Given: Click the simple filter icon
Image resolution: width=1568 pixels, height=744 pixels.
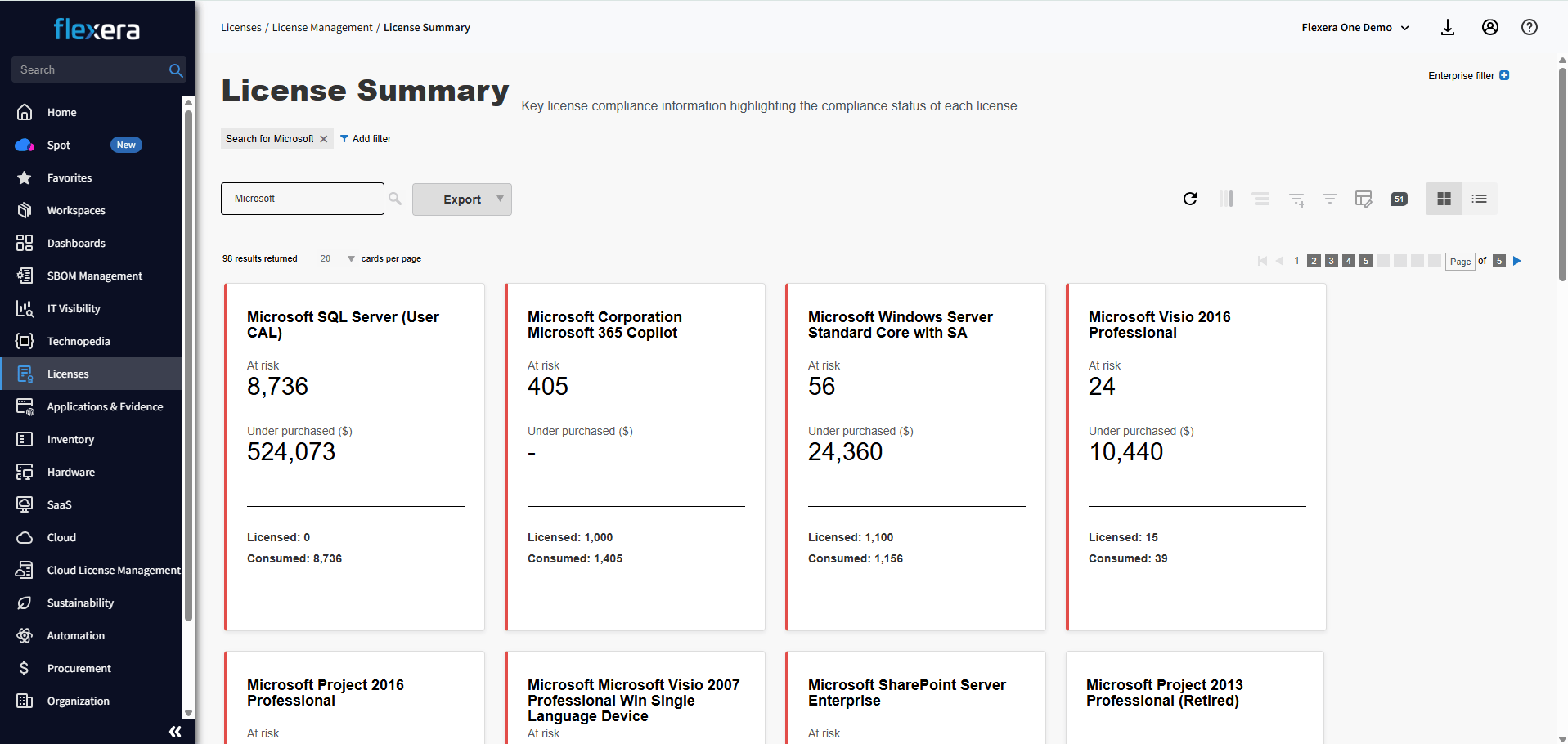Looking at the screenshot, I should click(x=1330, y=199).
